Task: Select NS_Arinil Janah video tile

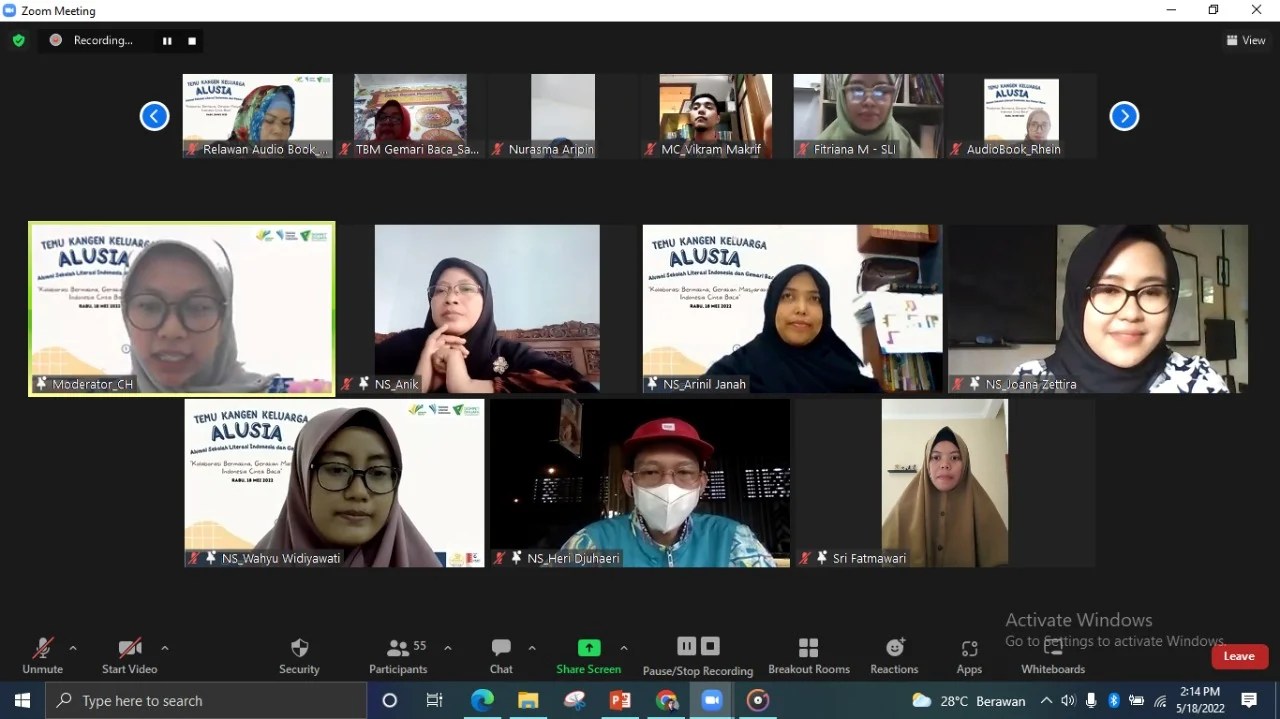Action: coord(792,309)
